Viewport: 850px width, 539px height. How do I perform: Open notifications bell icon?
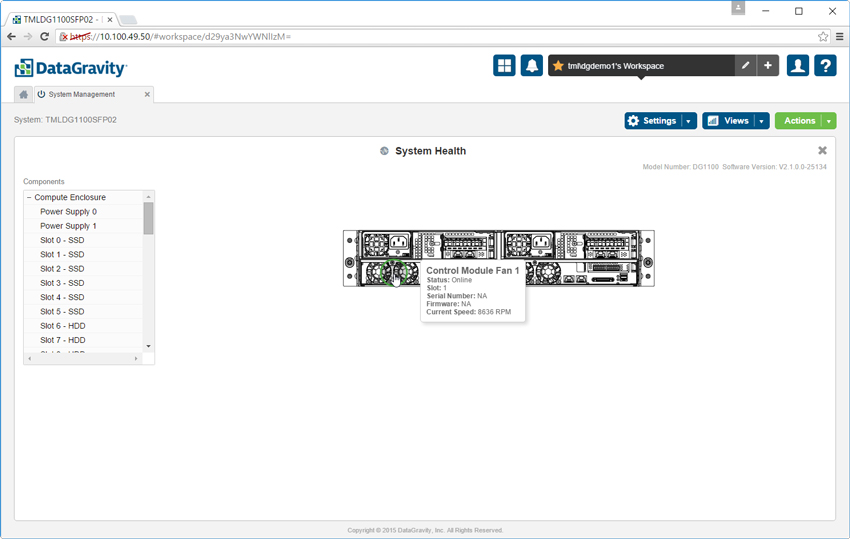pyautogui.click(x=532, y=66)
